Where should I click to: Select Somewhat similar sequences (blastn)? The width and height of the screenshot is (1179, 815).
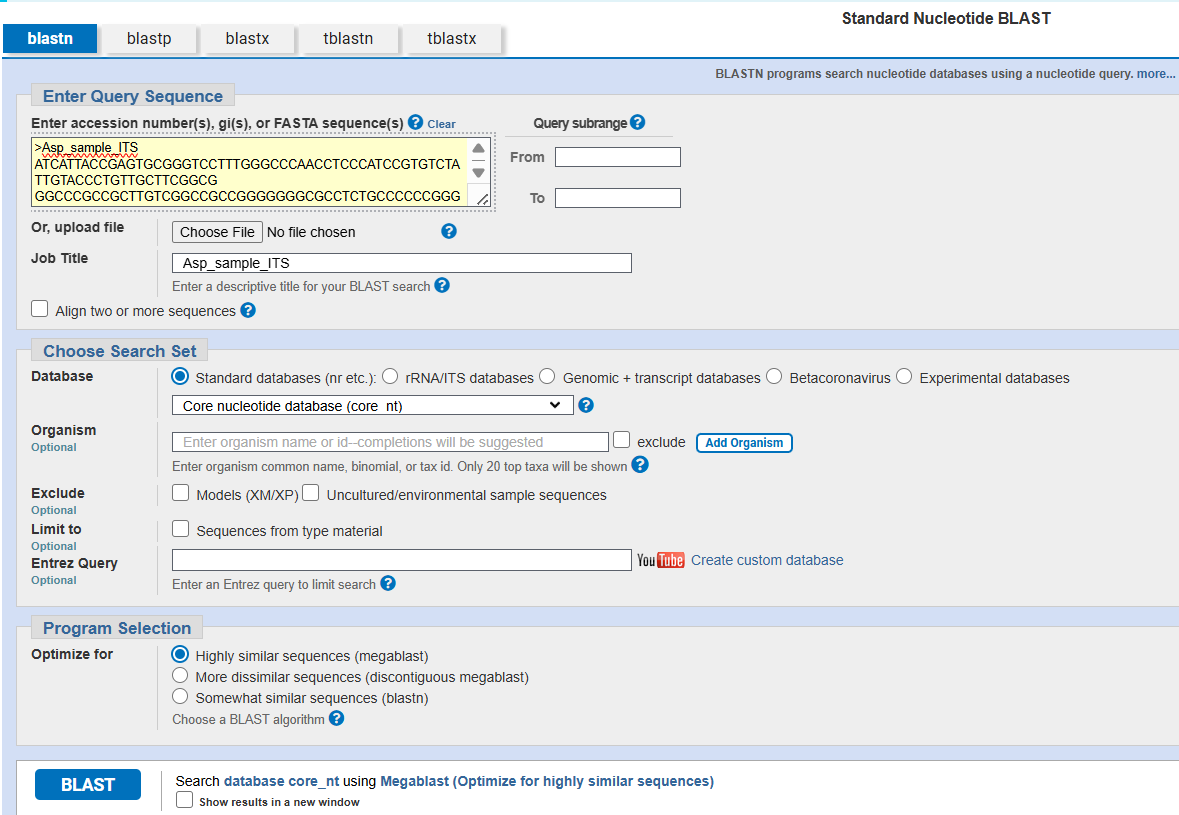point(180,696)
